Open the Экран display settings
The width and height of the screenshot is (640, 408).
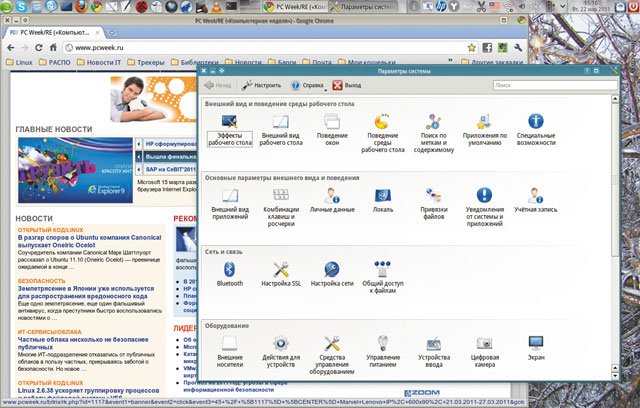point(536,349)
